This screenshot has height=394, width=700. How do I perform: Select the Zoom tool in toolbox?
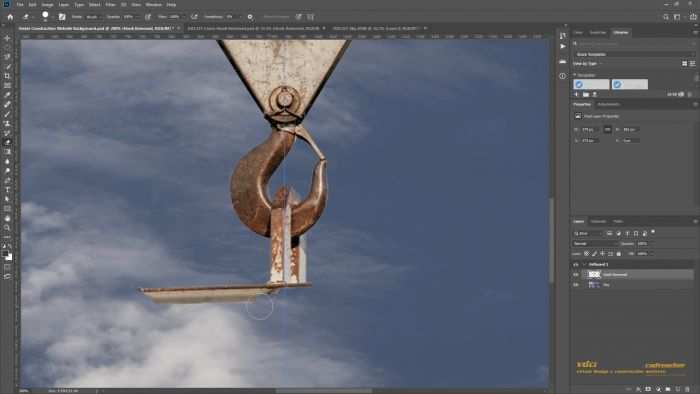point(7,228)
